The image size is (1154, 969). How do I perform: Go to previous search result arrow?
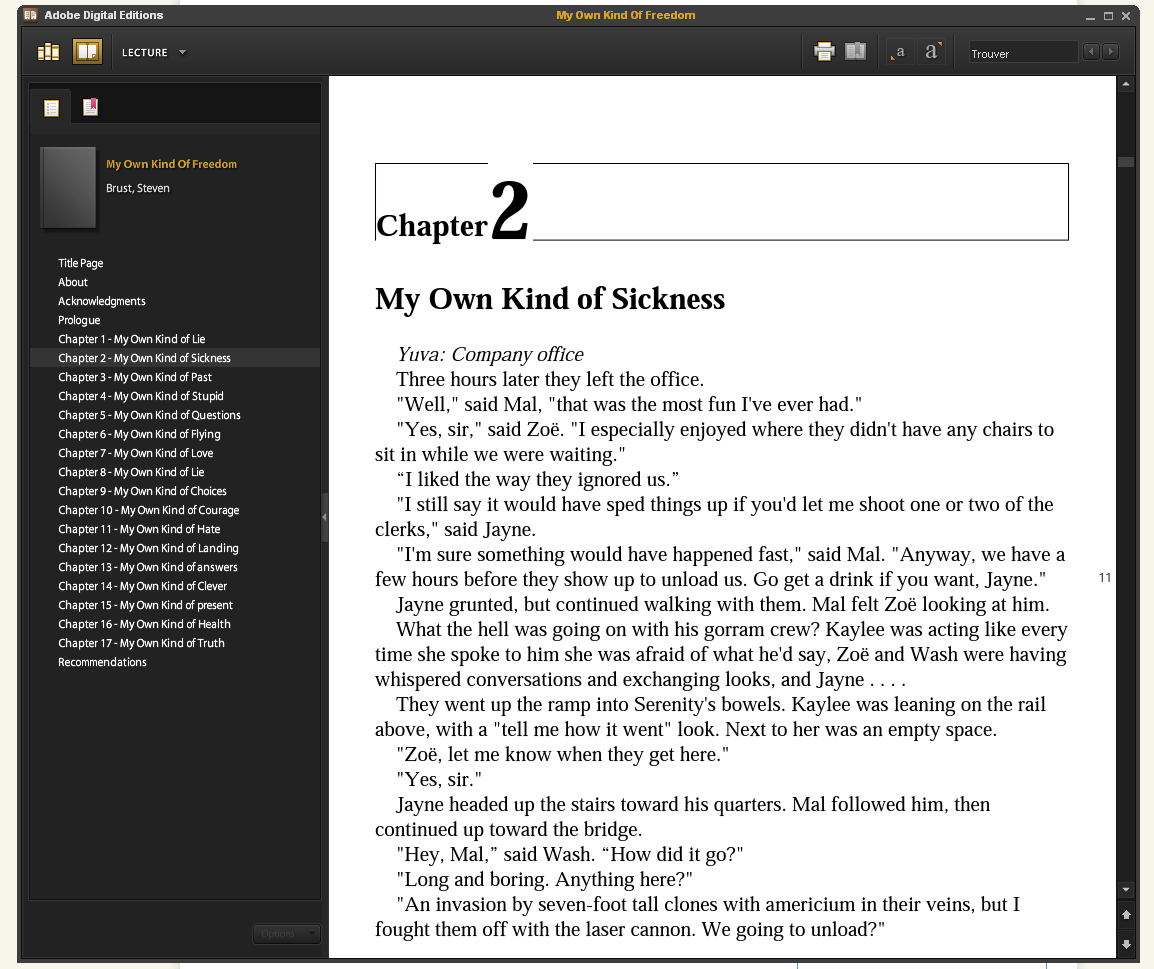[x=1092, y=52]
